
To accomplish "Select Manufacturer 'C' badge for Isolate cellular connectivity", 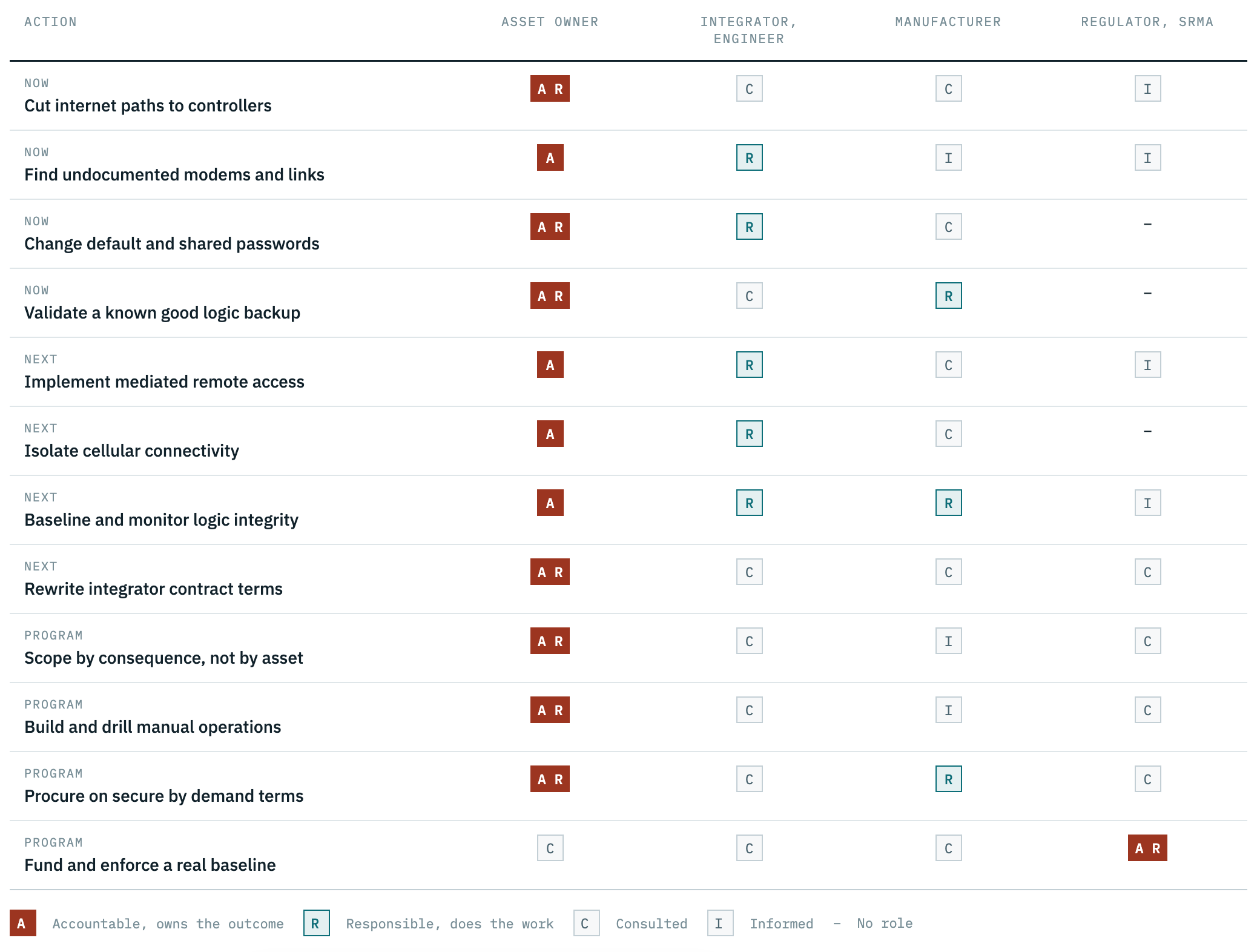I will coord(948,434).
